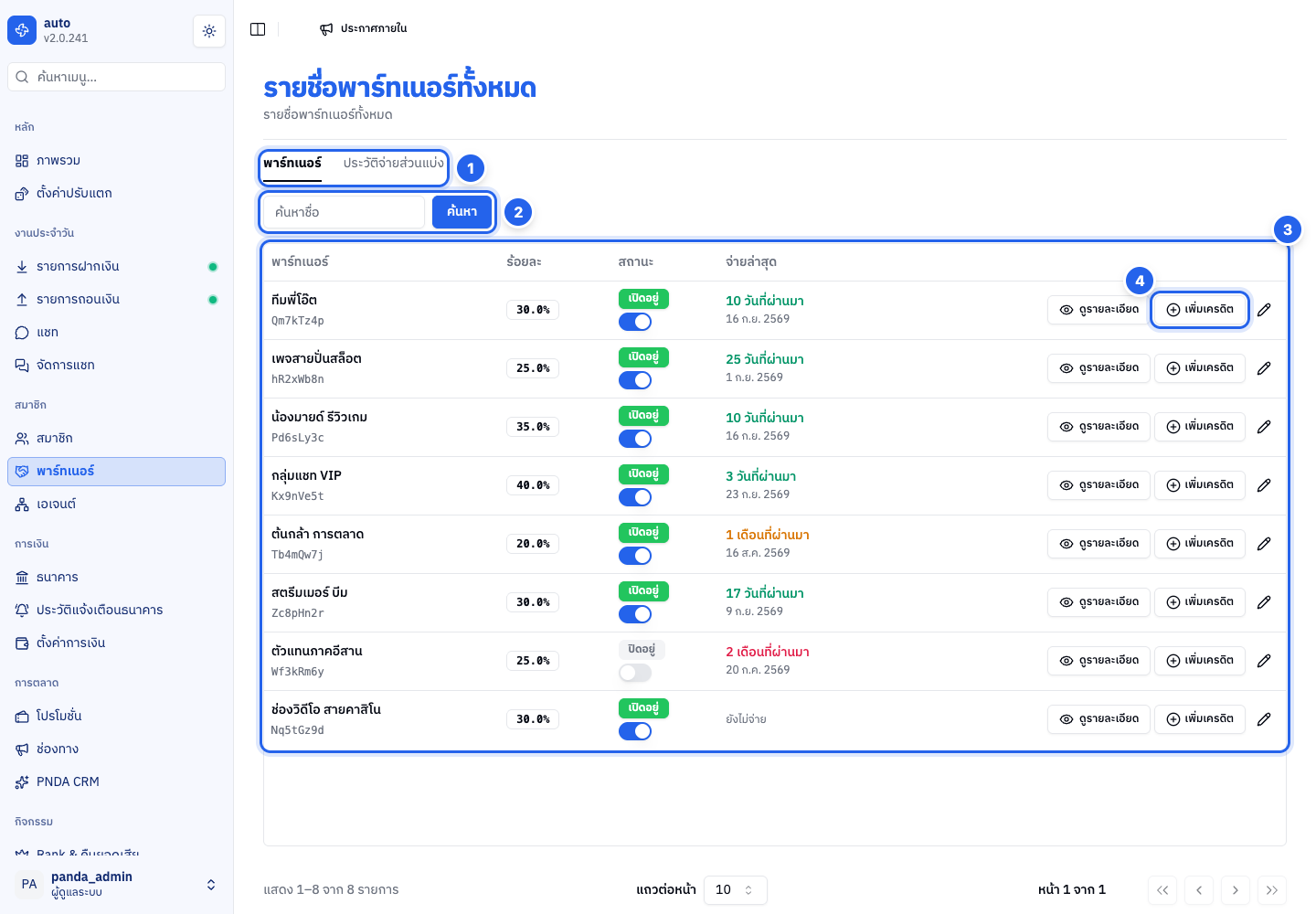Open PNDA CRM sidebar item

pos(116,782)
